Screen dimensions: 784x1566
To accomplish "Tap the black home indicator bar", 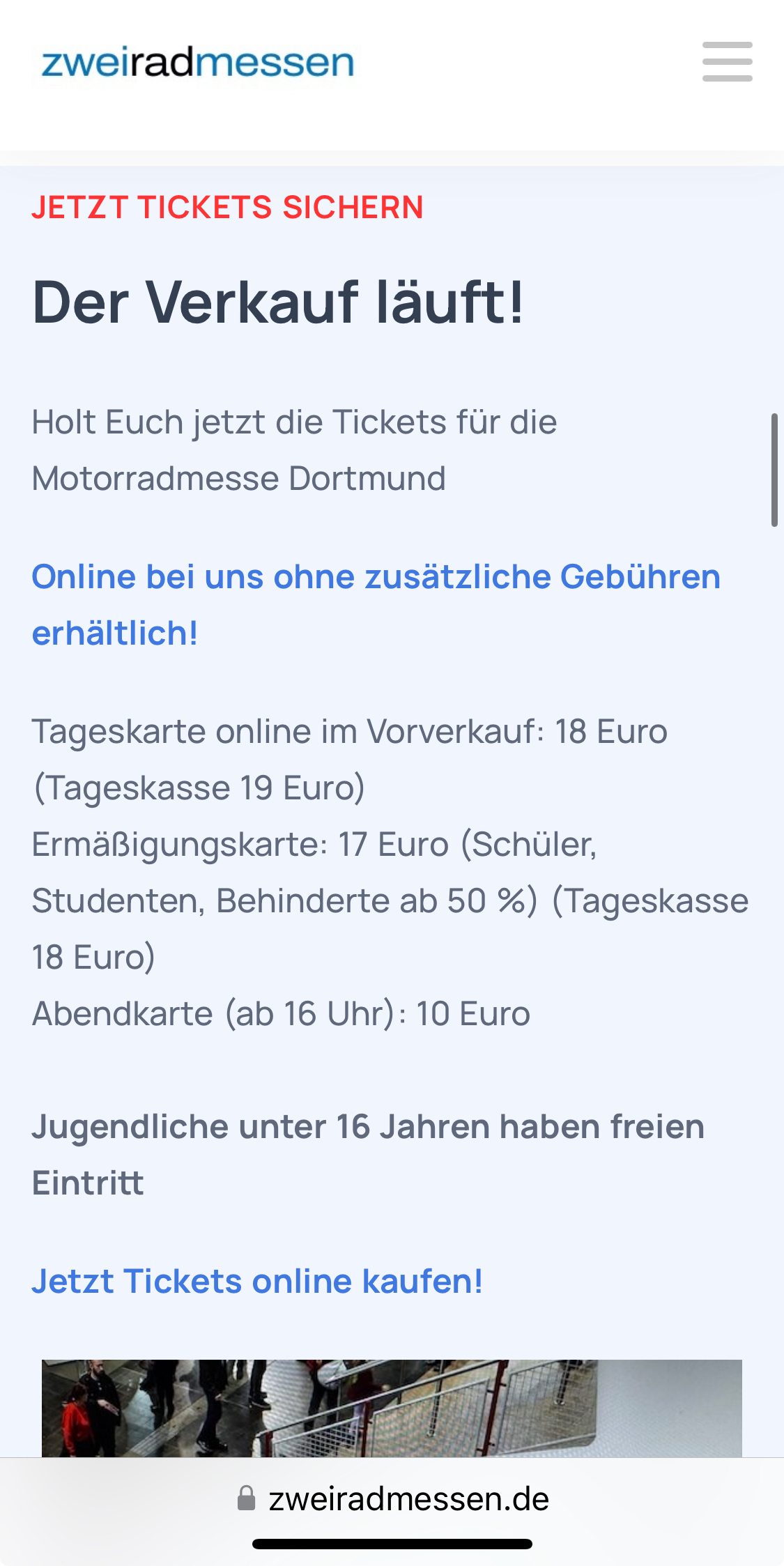I will click(x=392, y=1544).
